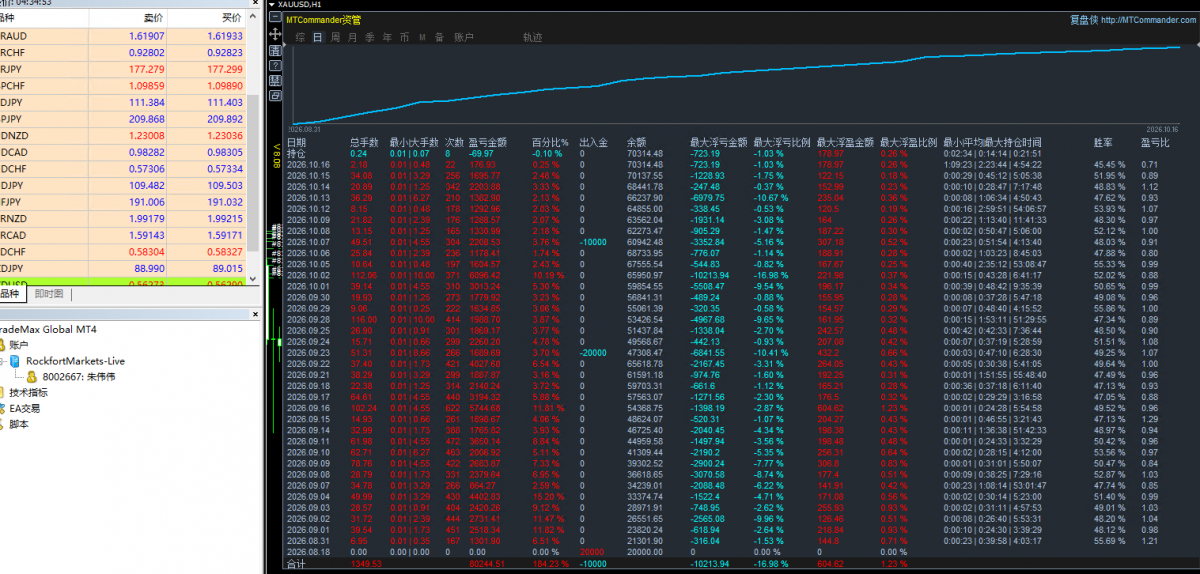Select the 月 (monthly) period tab
This screenshot has width=1200, height=574.
[352, 37]
